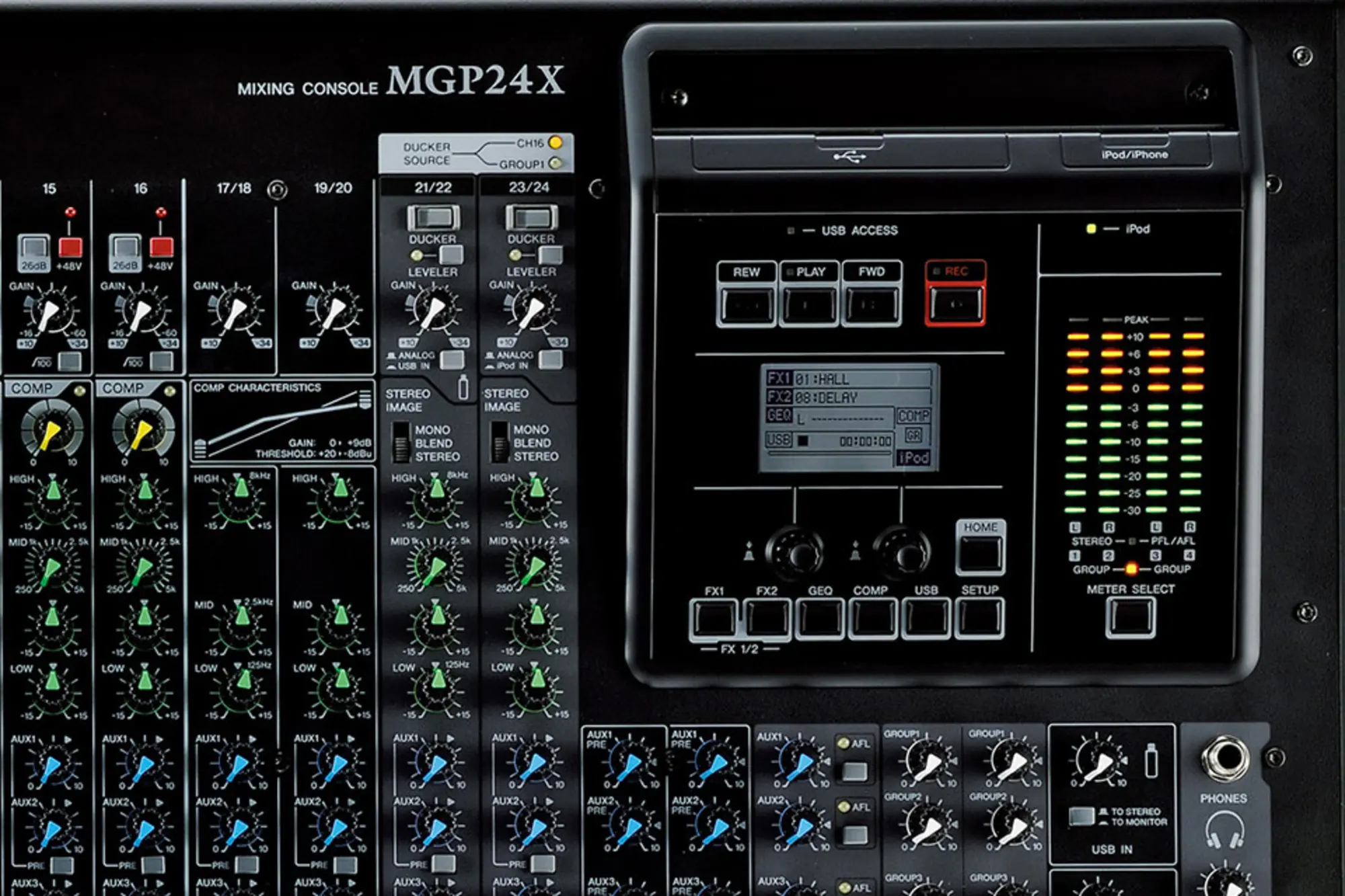Toggle the PRE switch below AUX2 on channel 15
This screenshot has width=1345, height=896.
click(62, 864)
